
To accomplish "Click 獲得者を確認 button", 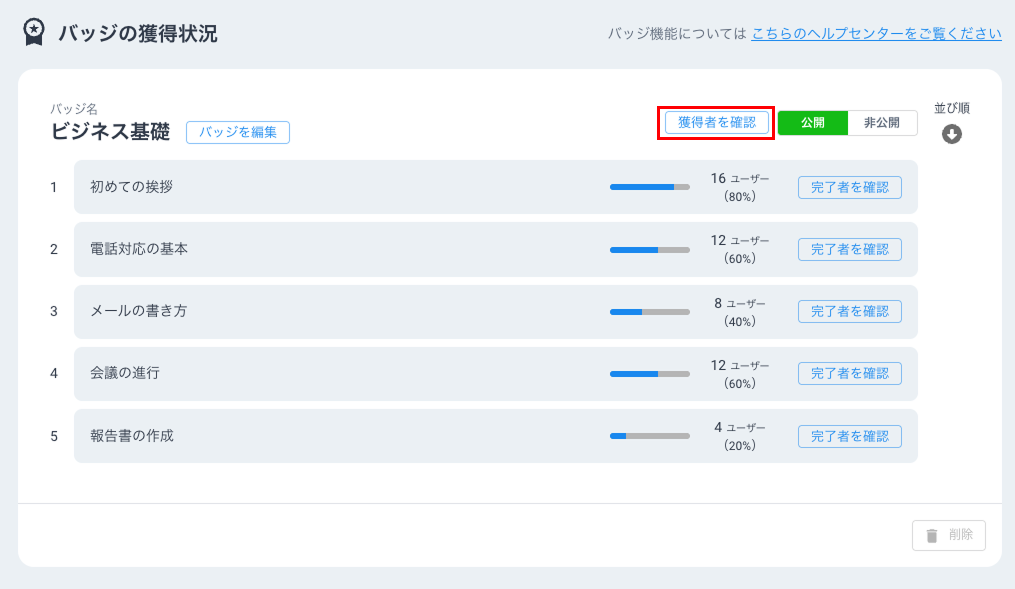I will click(x=716, y=122).
